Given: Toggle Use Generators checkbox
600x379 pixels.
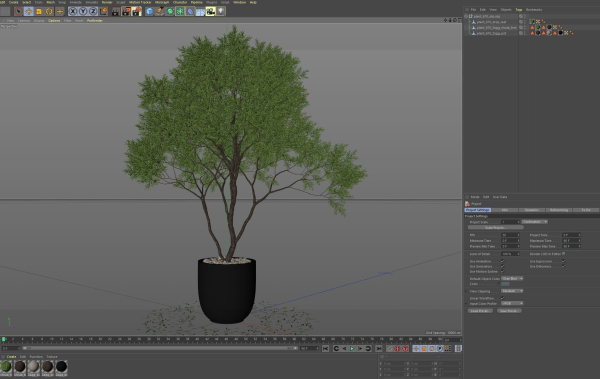Looking at the screenshot, I should coord(502,266).
